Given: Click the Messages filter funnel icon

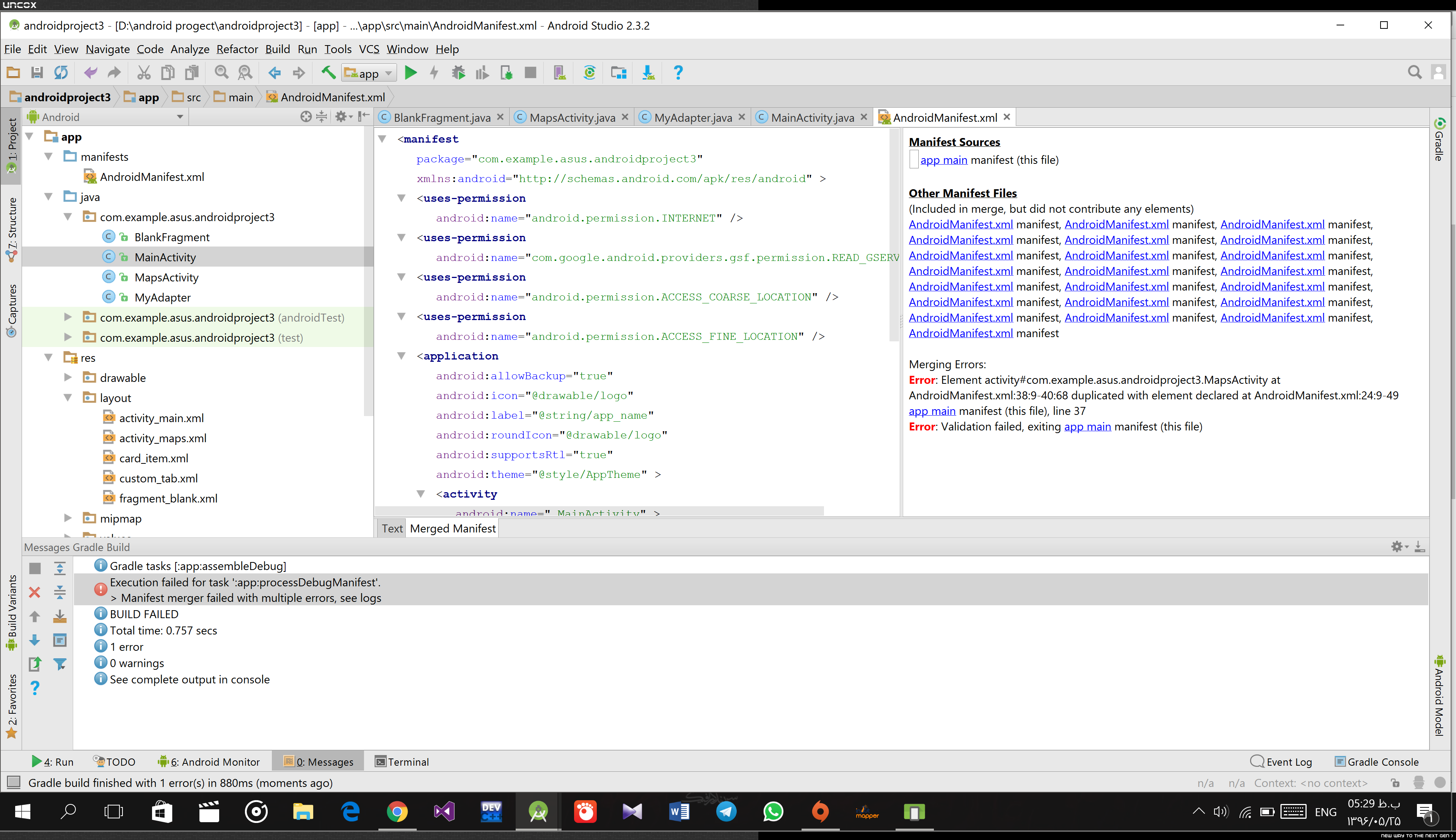Looking at the screenshot, I should coord(60,664).
